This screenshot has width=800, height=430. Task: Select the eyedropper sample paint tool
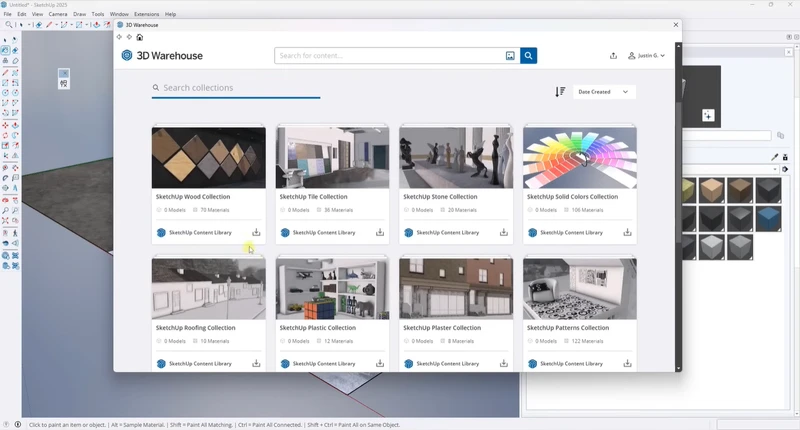click(774, 157)
